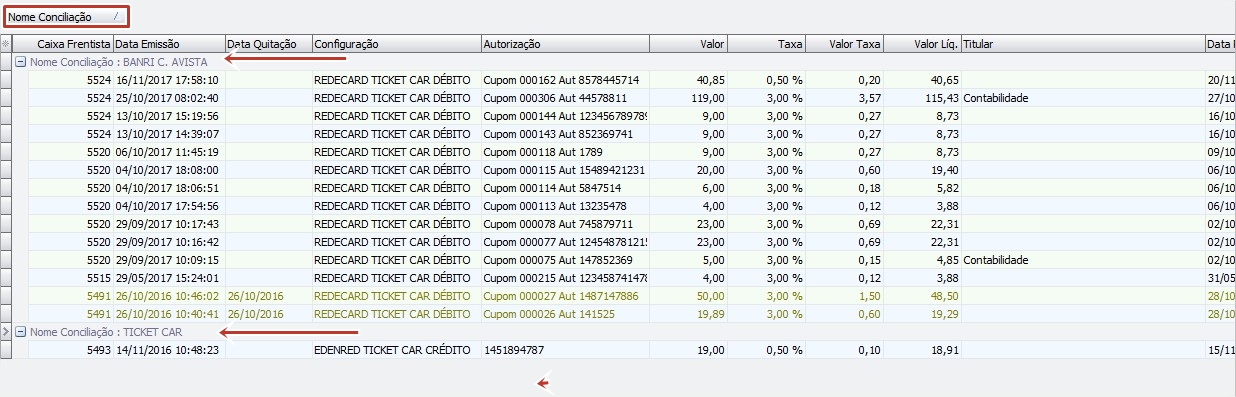The width and height of the screenshot is (1236, 397).
Task: Sort by Autorização column header
Action: (x=564, y=44)
